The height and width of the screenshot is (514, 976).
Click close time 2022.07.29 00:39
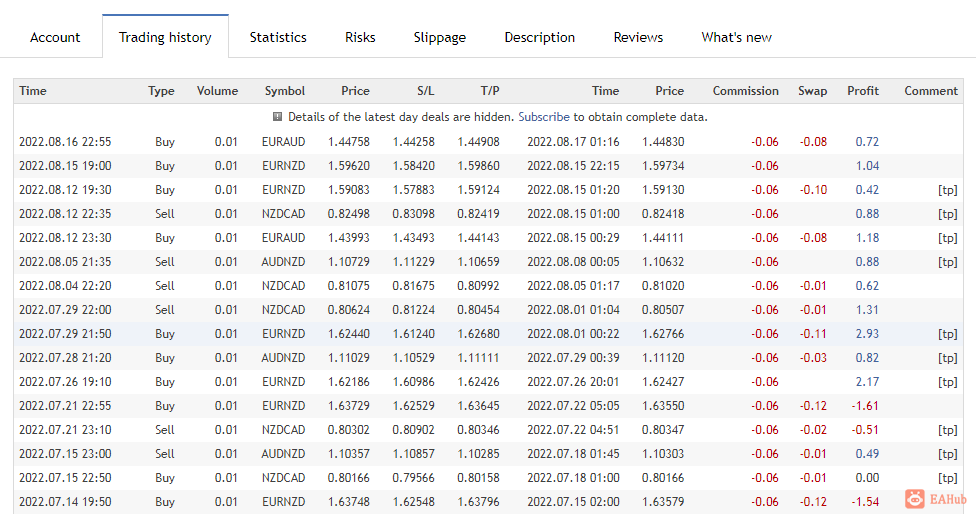click(x=573, y=358)
